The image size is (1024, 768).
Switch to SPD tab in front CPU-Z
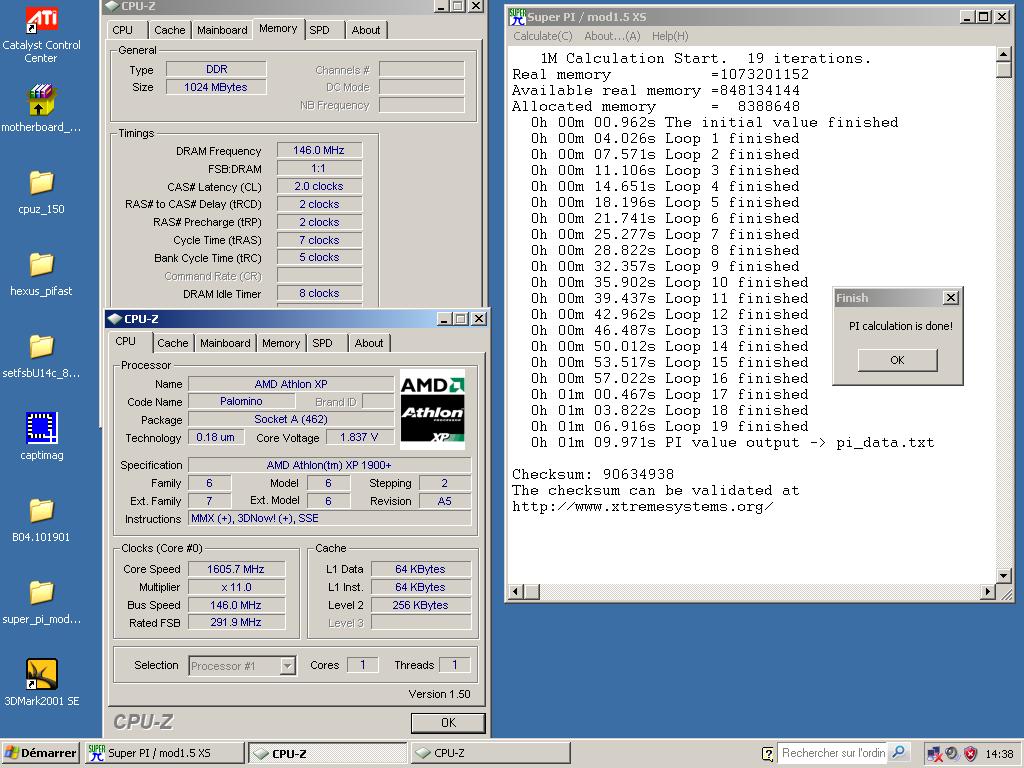coord(322,343)
